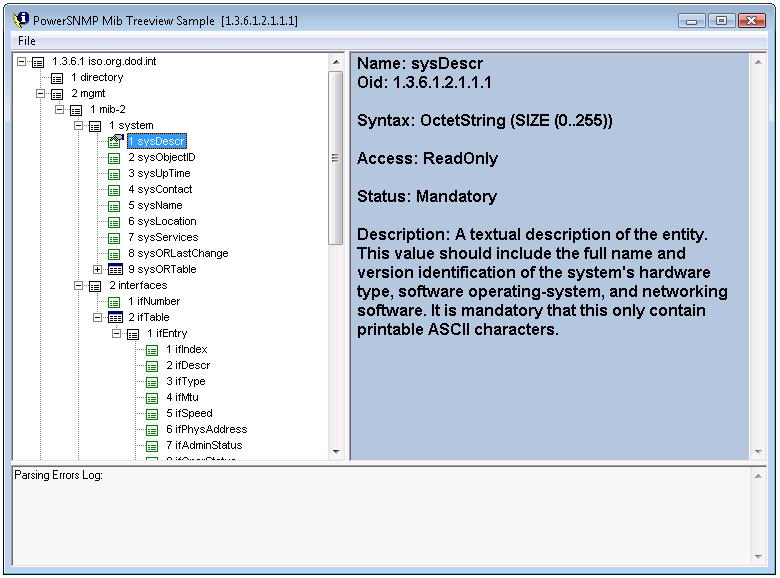The height and width of the screenshot is (578, 780).
Task: Click the tree scrollbar down arrow
Action: pyautogui.click(x=336, y=452)
